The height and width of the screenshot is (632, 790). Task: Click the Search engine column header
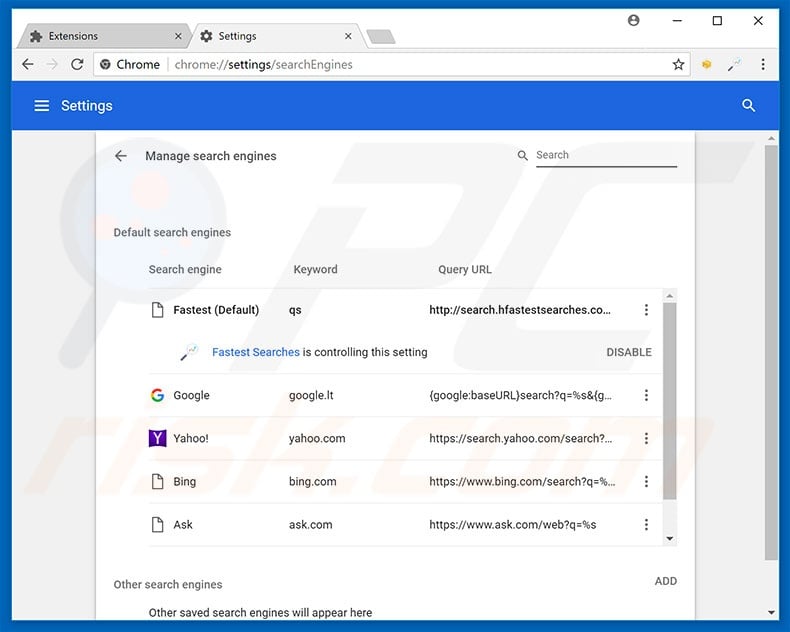pyautogui.click(x=185, y=270)
